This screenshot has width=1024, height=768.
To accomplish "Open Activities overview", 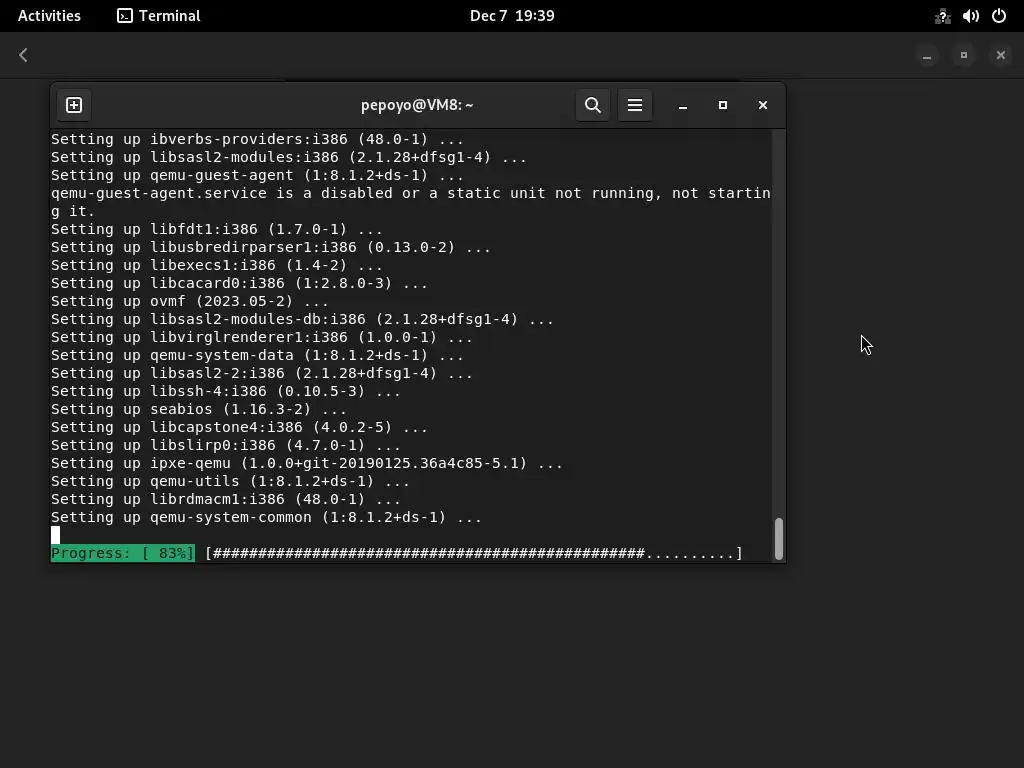I will (49, 16).
